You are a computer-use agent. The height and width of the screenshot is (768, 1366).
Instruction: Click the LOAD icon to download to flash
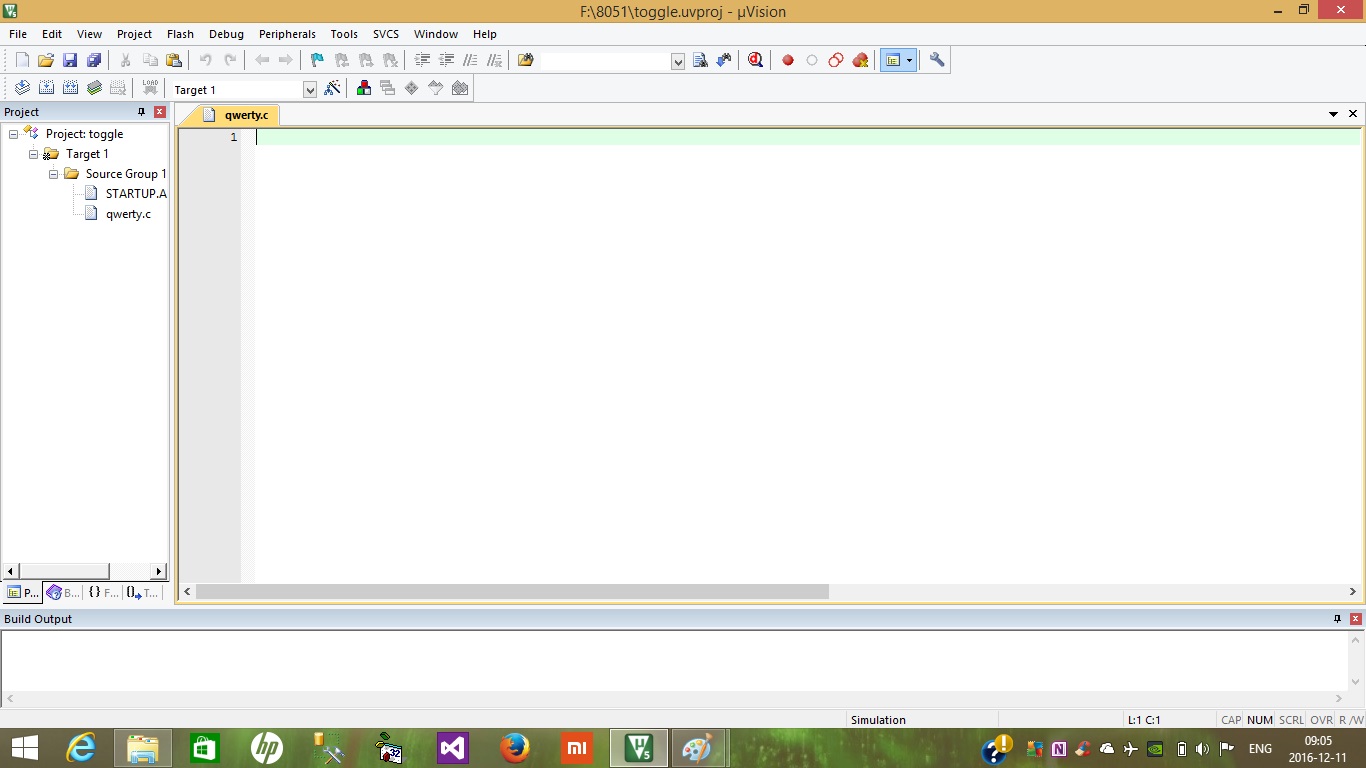click(151, 87)
